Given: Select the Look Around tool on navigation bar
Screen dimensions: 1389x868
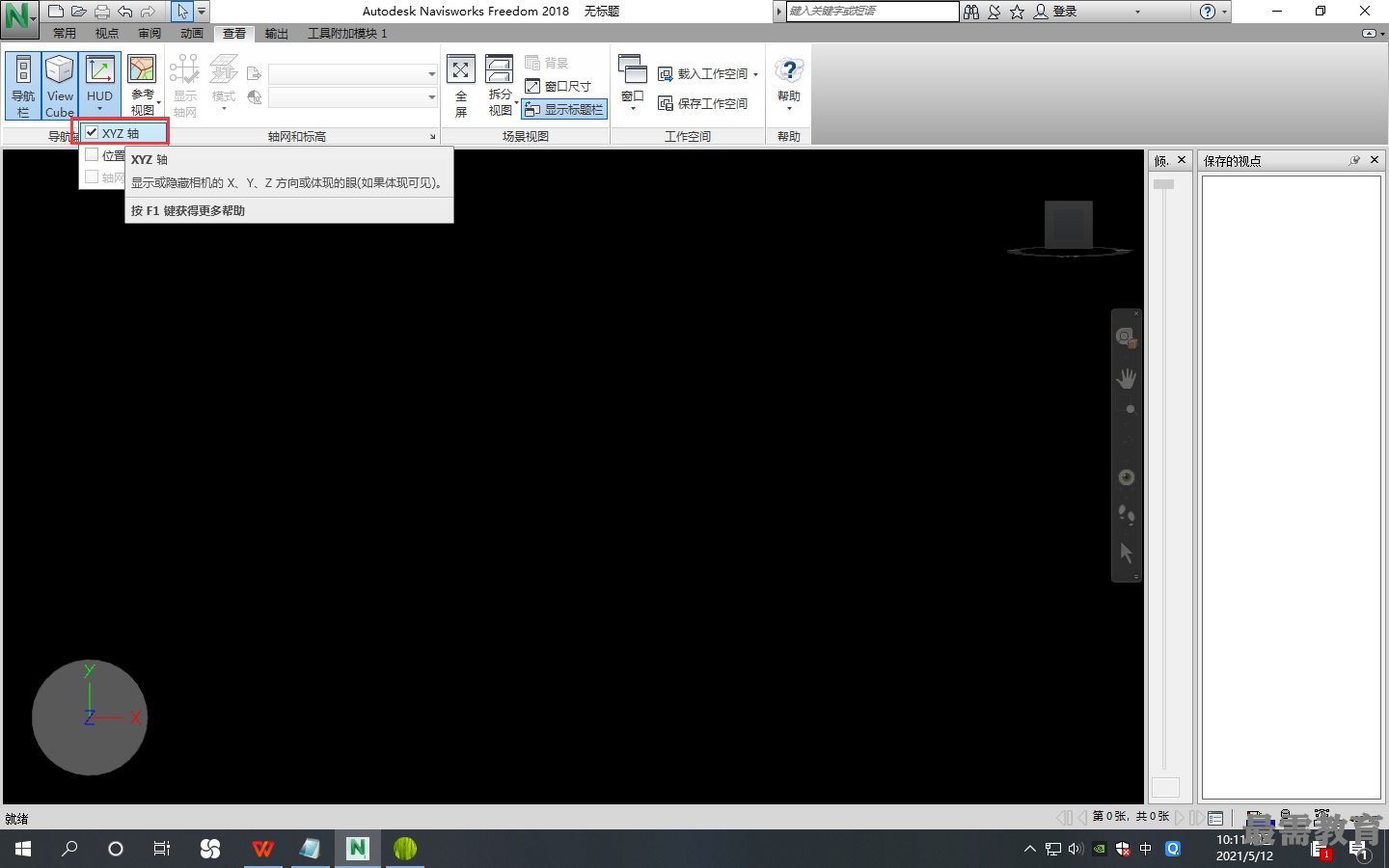Looking at the screenshot, I should pyautogui.click(x=1127, y=477).
